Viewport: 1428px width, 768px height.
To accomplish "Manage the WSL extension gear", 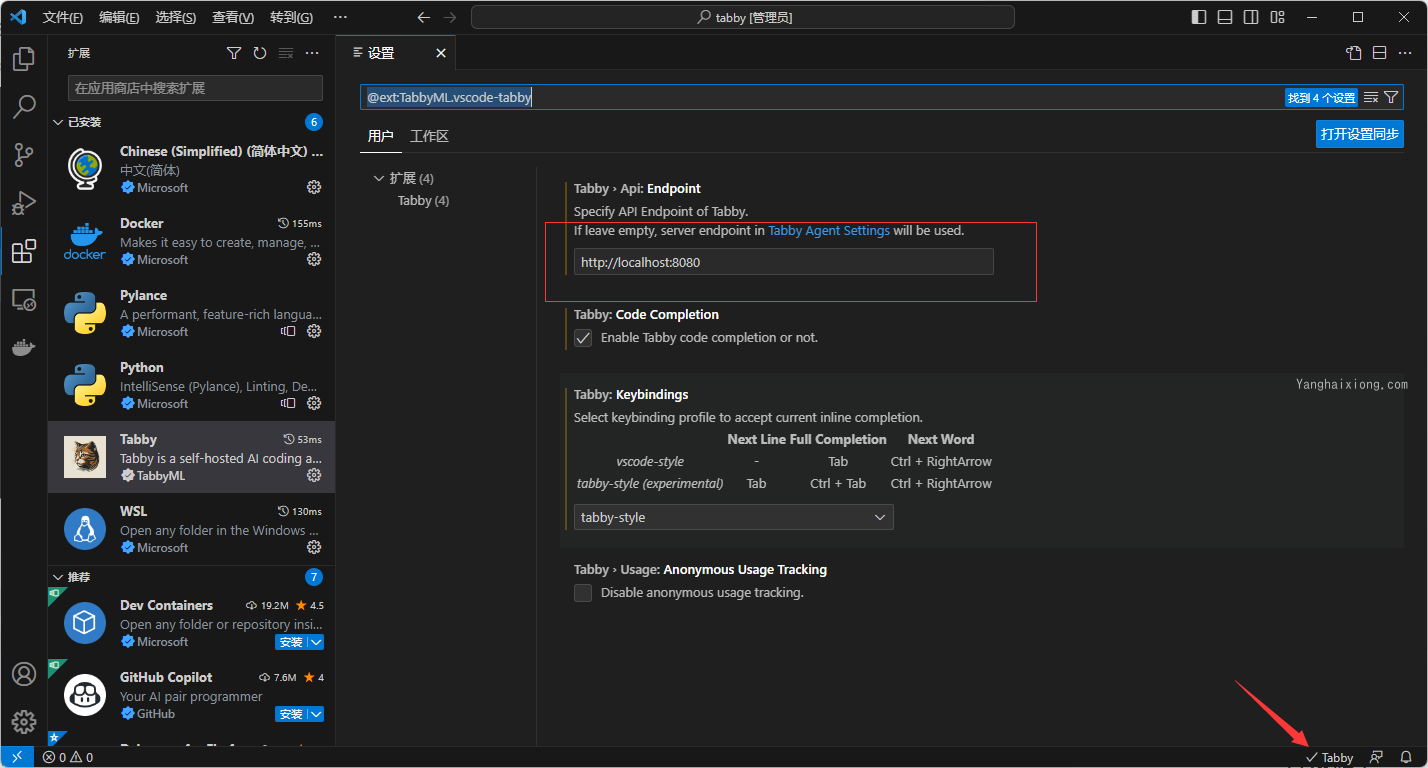I will (314, 547).
